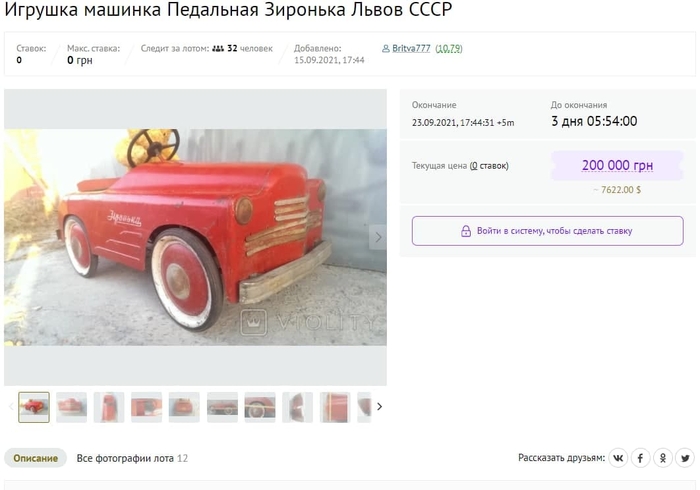The width and height of the screenshot is (700, 490).
Task: Click the user icon beside Britva777
Action: tap(386, 49)
